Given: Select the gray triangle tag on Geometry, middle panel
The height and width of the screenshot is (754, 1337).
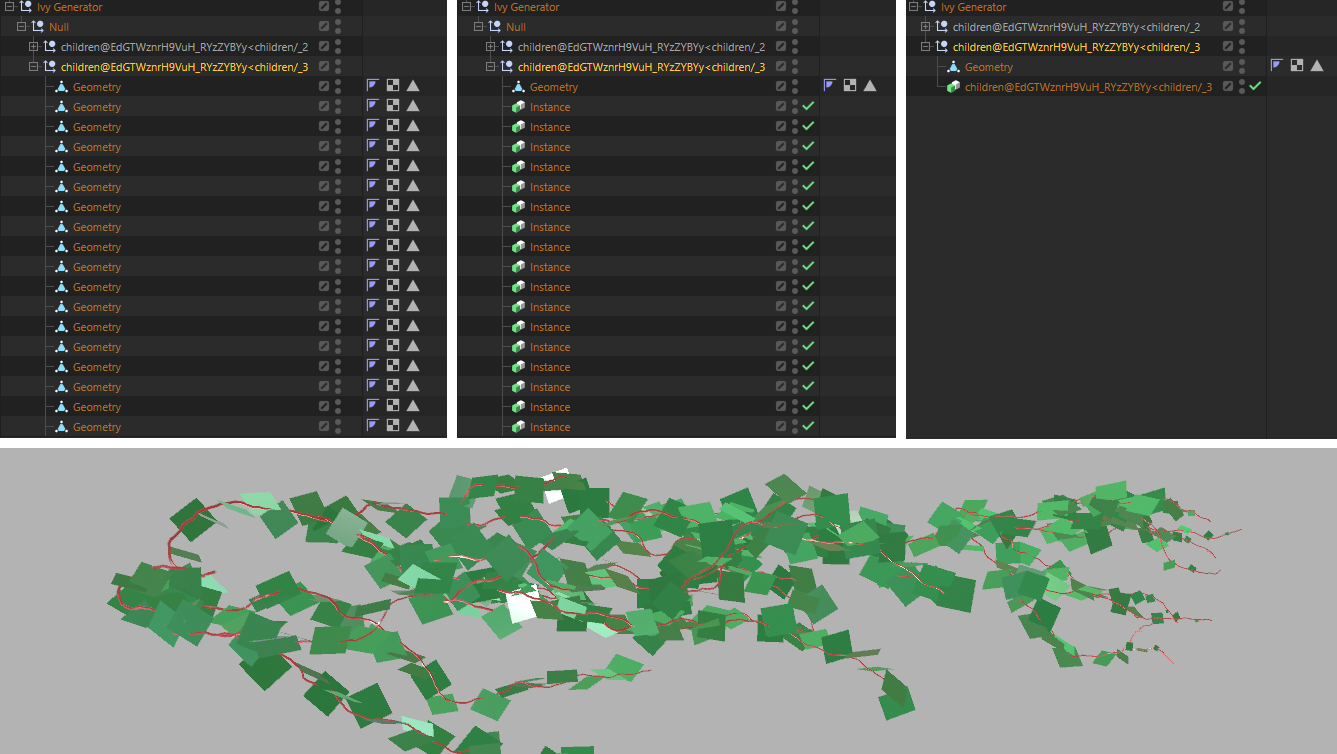Looking at the screenshot, I should (x=870, y=86).
